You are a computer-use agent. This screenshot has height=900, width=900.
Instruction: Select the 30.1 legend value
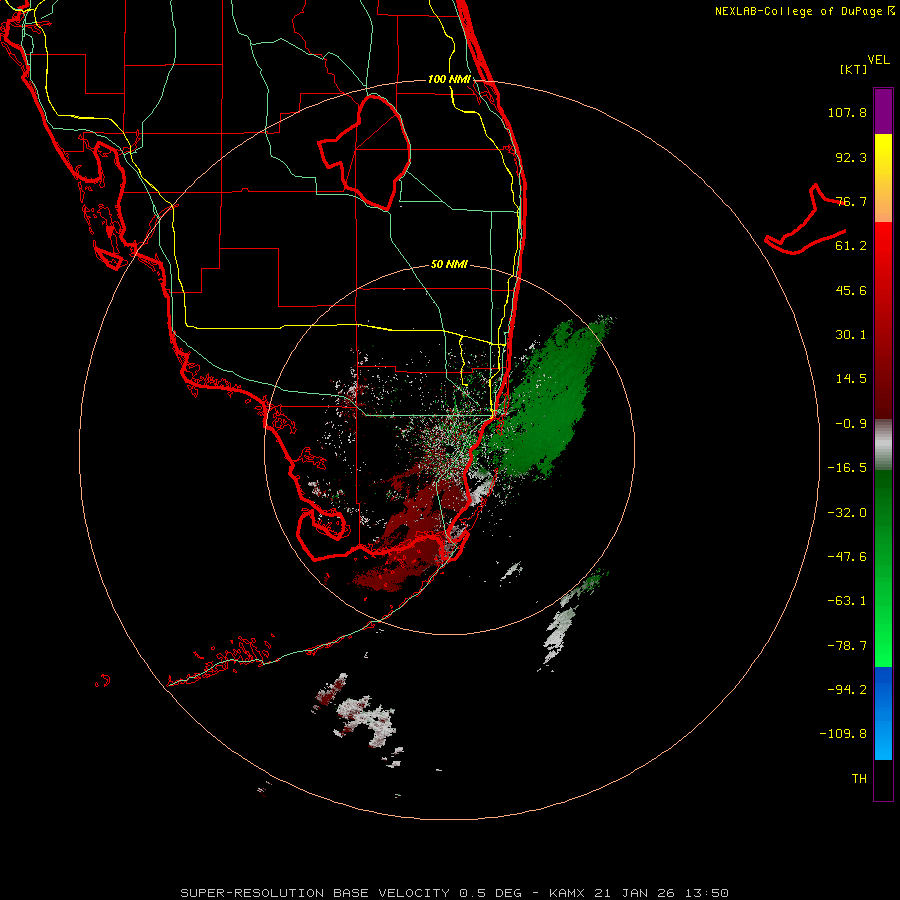tap(851, 335)
